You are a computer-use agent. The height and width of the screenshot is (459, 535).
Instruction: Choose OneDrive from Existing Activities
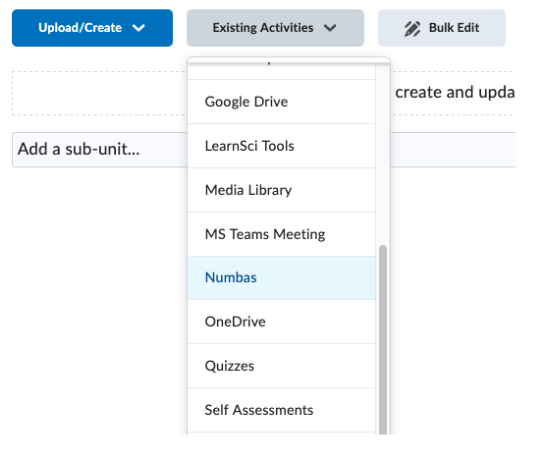pyautogui.click(x=281, y=322)
